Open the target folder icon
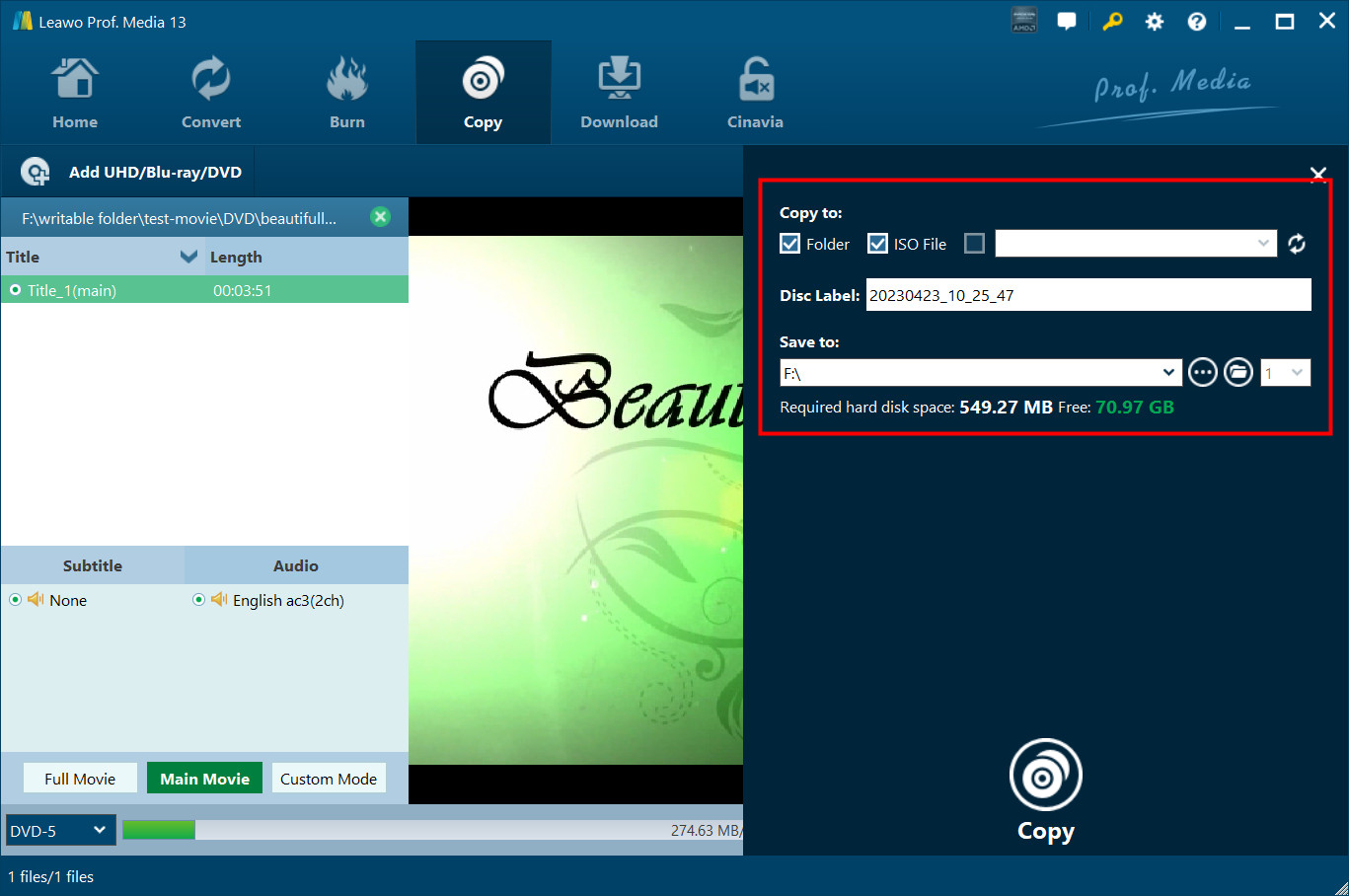 [1237, 372]
